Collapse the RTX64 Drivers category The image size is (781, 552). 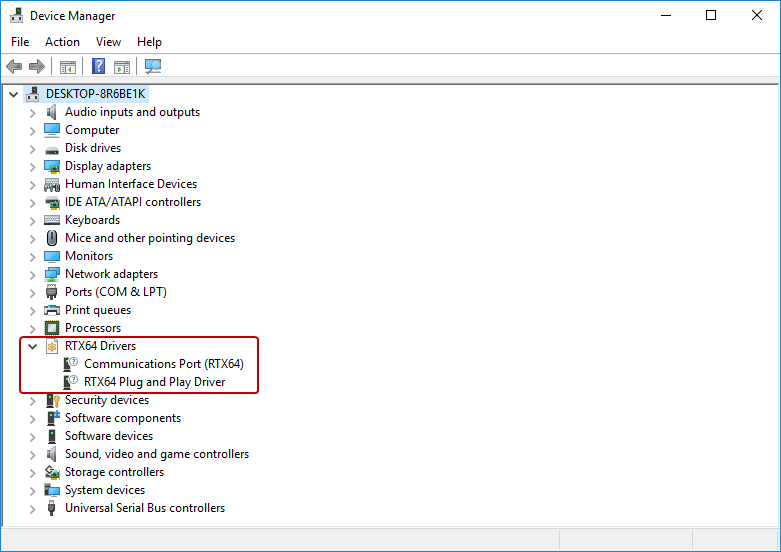coord(32,346)
